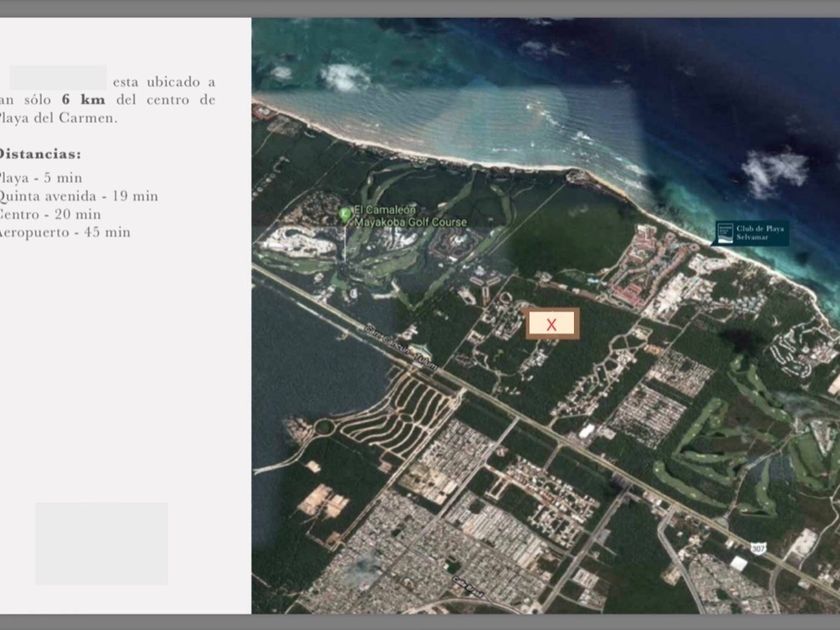Click the green El Camaleón golf pin
Screen dimensions: 840x630
[346, 213]
